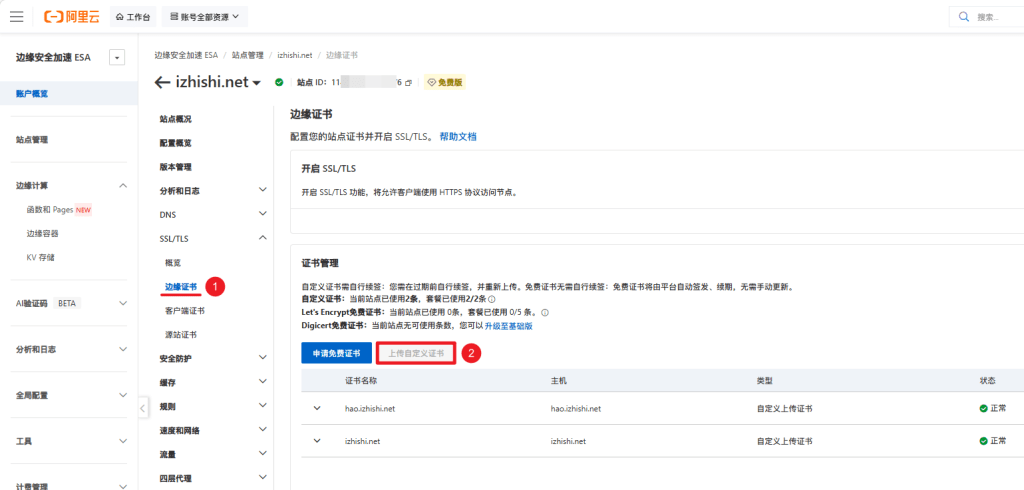Open KV 存储 page

(40, 257)
